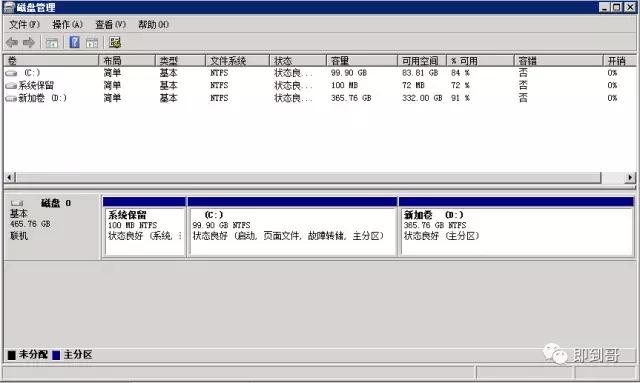
Task: Click the show/hide console tree icon
Action: tap(52, 42)
